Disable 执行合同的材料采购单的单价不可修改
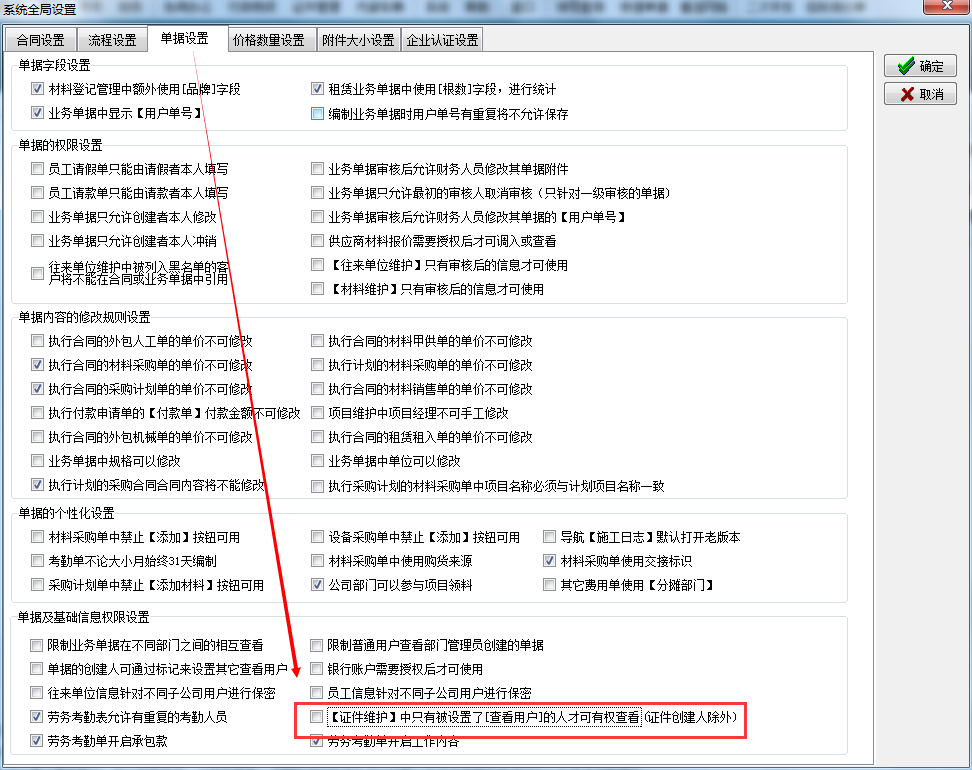This screenshot has height=770, width=972. pos(38,365)
